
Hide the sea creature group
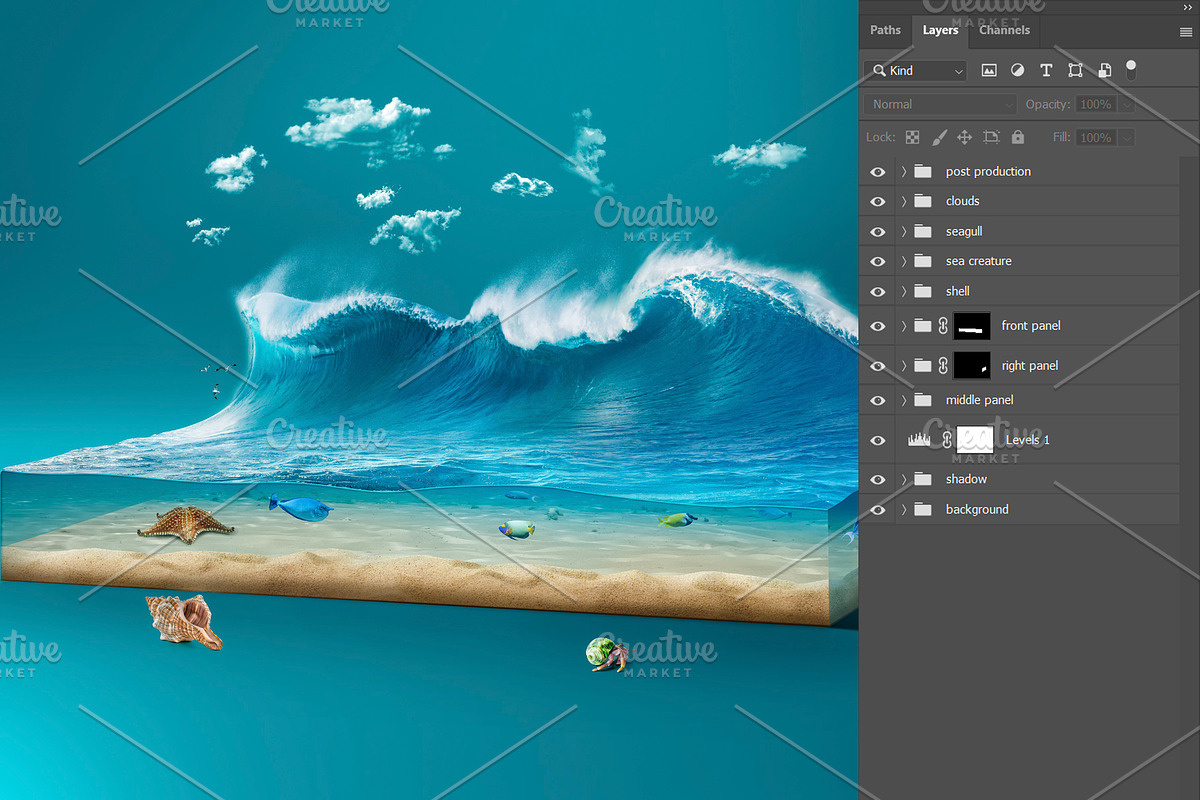(878, 262)
